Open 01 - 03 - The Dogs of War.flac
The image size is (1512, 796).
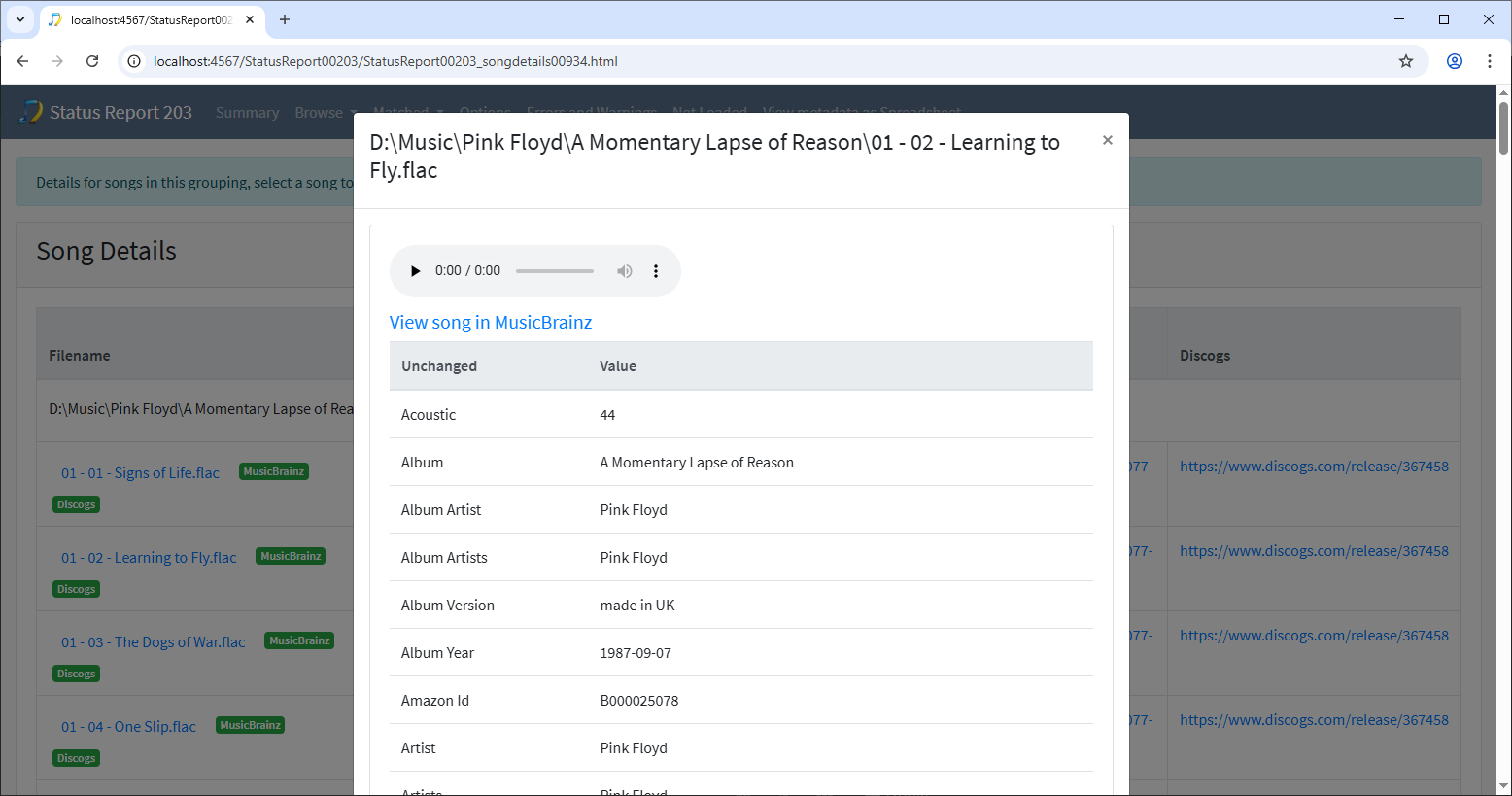tap(153, 642)
